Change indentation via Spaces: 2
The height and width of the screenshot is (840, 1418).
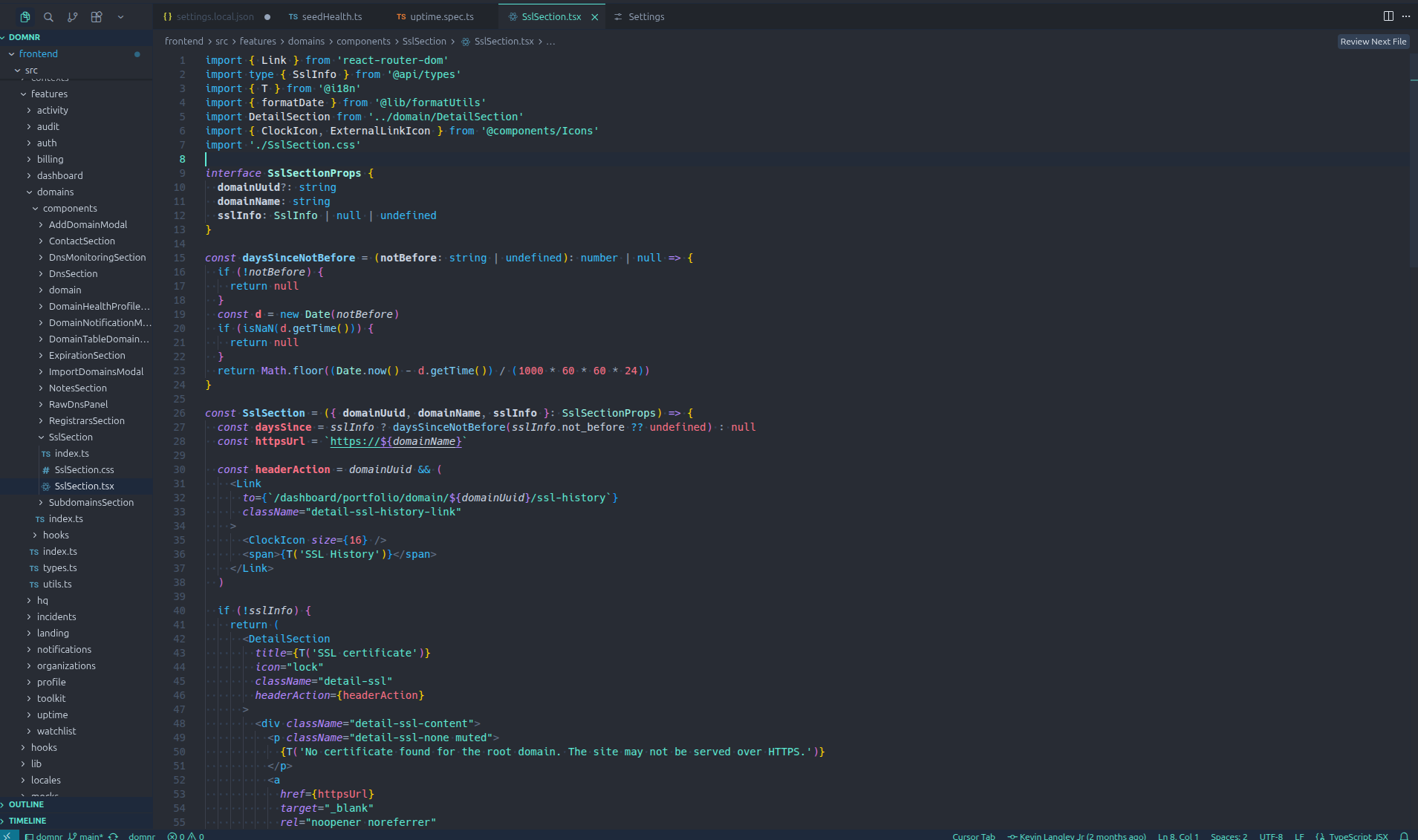pos(1229,836)
